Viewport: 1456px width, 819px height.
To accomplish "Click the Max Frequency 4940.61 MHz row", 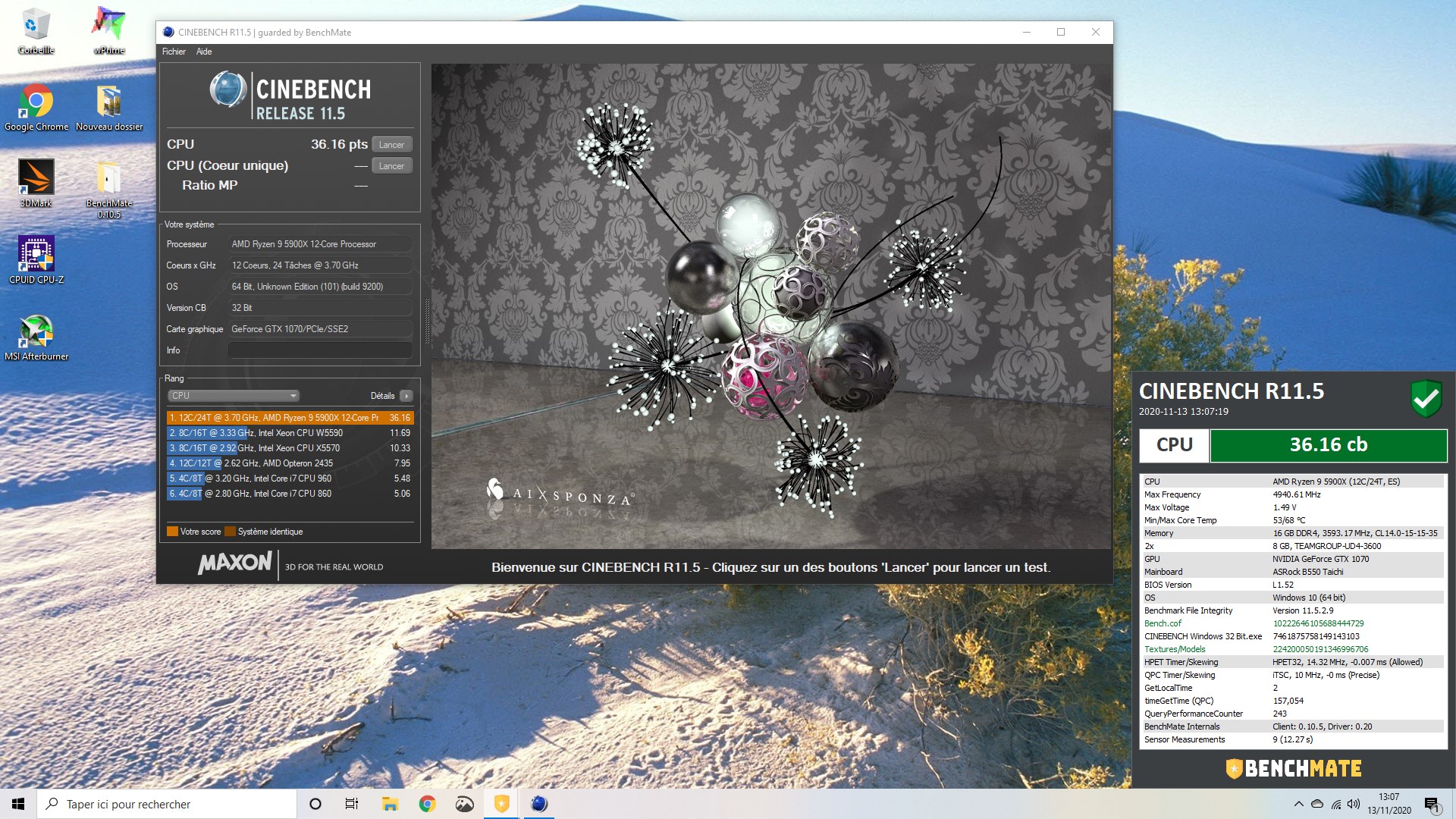I will tap(1293, 494).
